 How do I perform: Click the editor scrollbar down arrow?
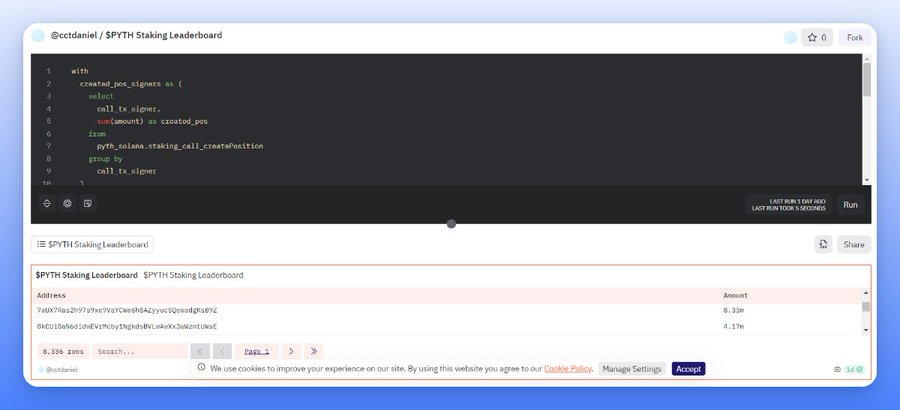click(867, 180)
